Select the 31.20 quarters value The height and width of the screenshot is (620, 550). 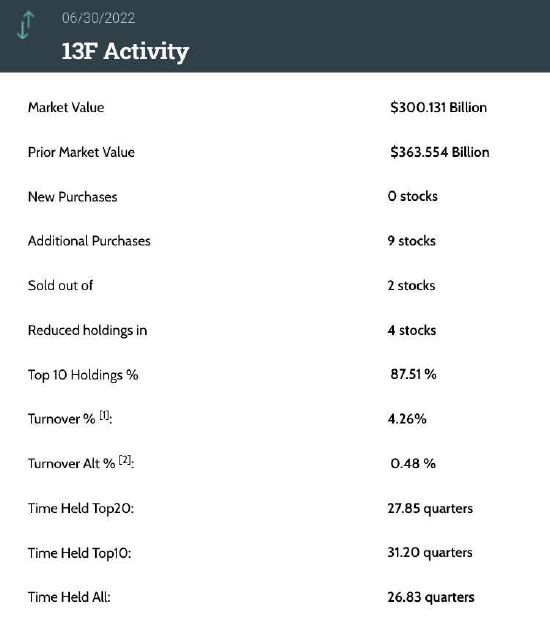click(430, 553)
